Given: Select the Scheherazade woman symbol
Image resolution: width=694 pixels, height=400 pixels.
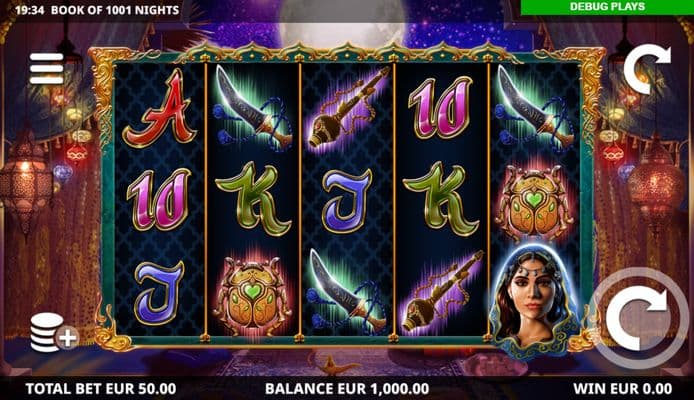Looking at the screenshot, I should pyautogui.click(x=535, y=301).
